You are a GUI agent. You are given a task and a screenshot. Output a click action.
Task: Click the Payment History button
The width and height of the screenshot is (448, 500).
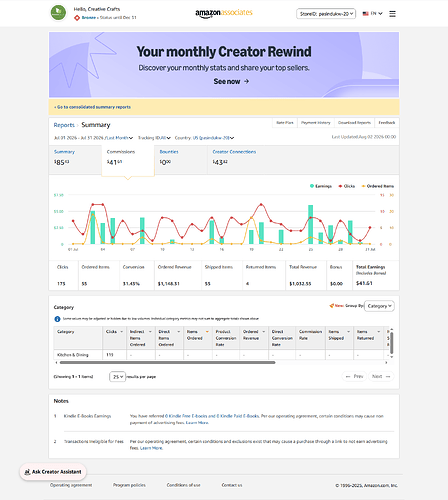point(316,123)
